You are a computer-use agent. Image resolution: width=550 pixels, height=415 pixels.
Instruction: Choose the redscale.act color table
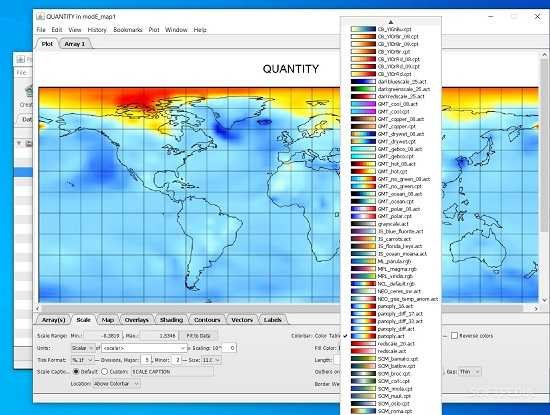coord(390,351)
